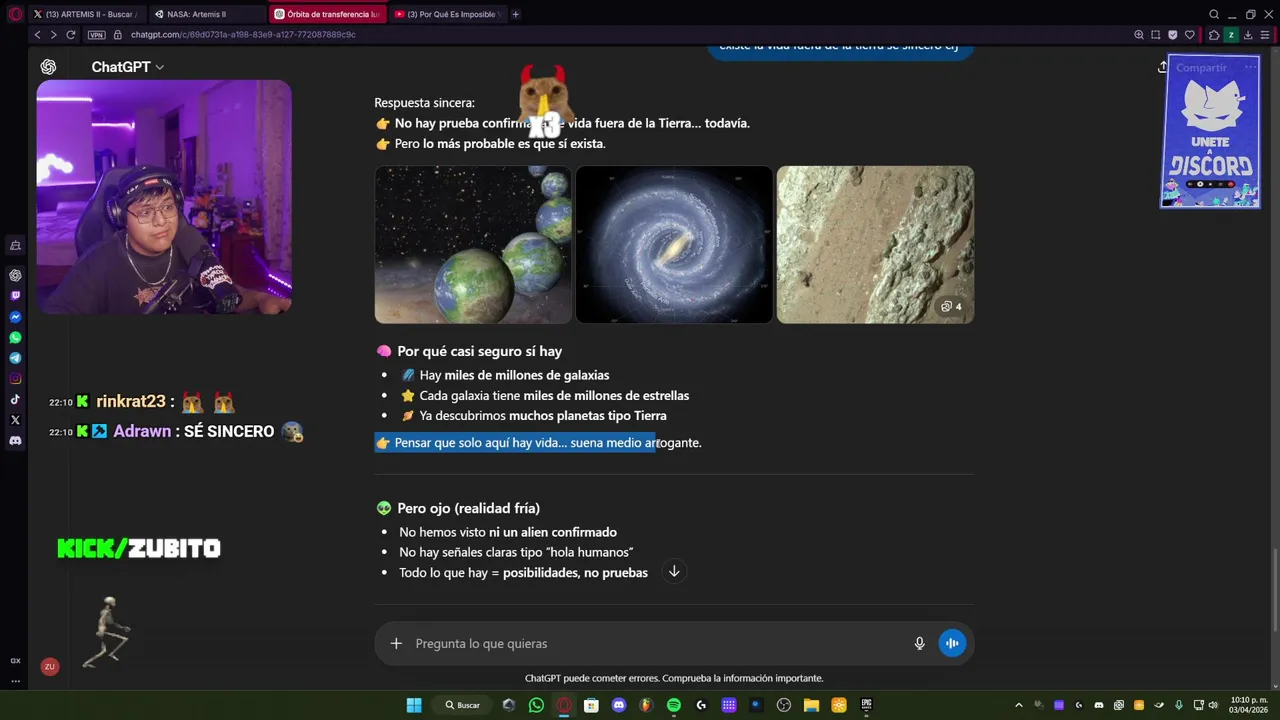Screen dimensions: 1280x720
Task: Click text 'Por qué casi seguro sí hay'
Action: click(x=479, y=351)
